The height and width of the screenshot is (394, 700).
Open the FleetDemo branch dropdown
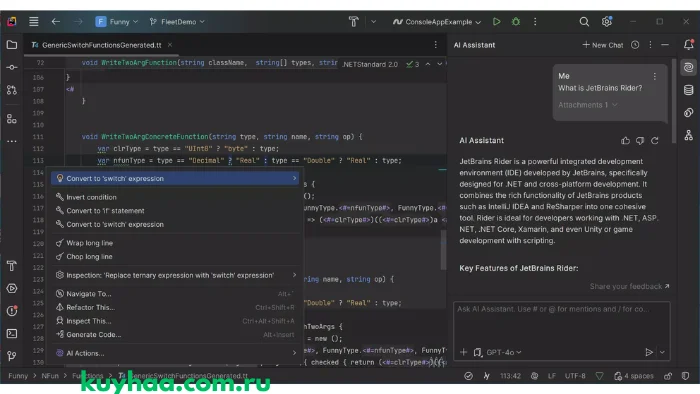[x=177, y=21]
